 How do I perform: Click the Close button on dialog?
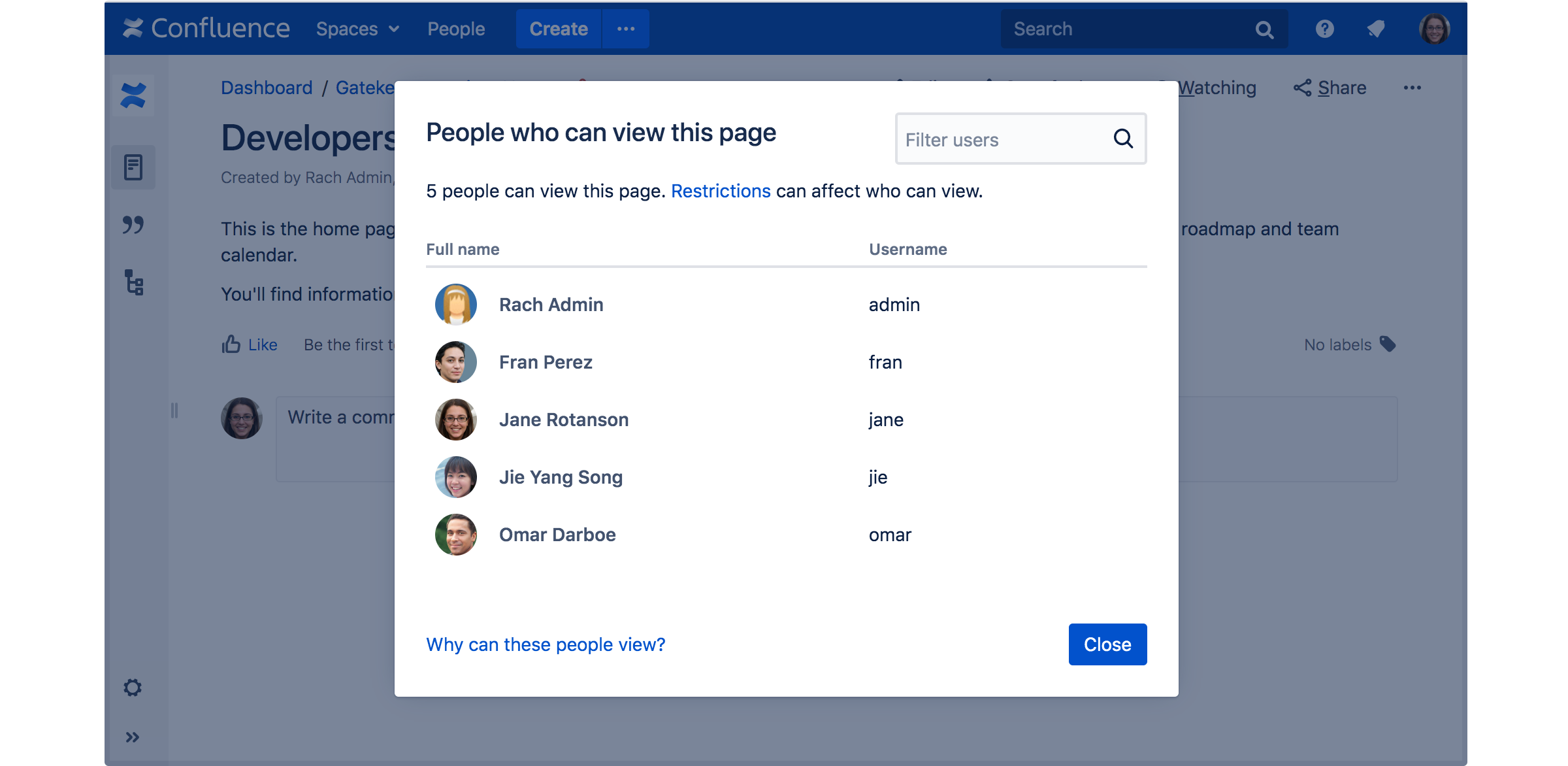(x=1108, y=644)
